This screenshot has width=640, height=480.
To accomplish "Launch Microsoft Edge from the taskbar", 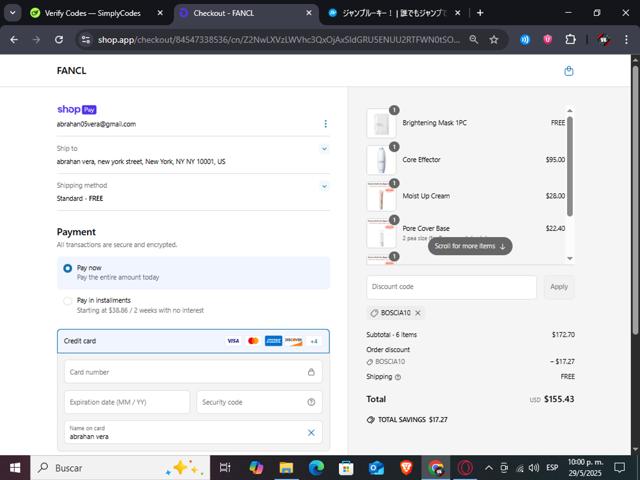I will [x=316, y=468].
